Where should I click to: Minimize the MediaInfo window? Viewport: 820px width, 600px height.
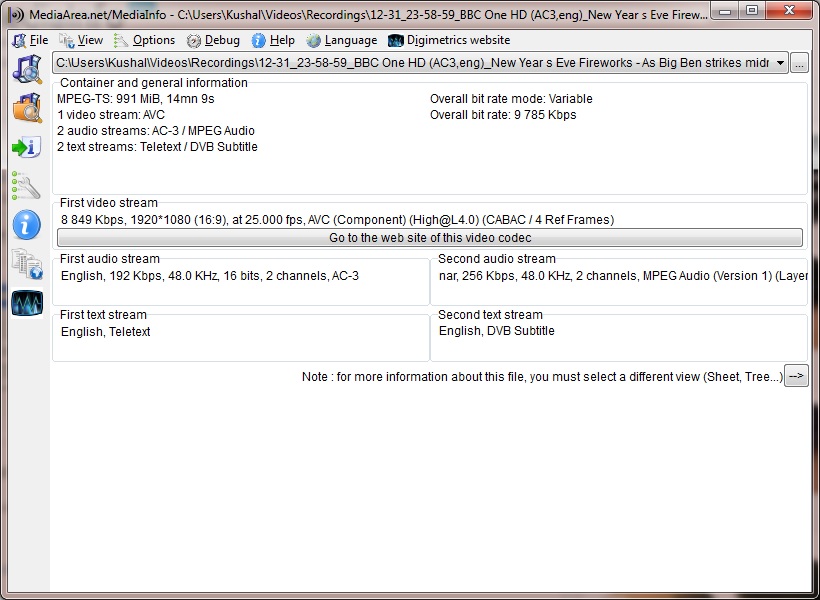coord(724,10)
